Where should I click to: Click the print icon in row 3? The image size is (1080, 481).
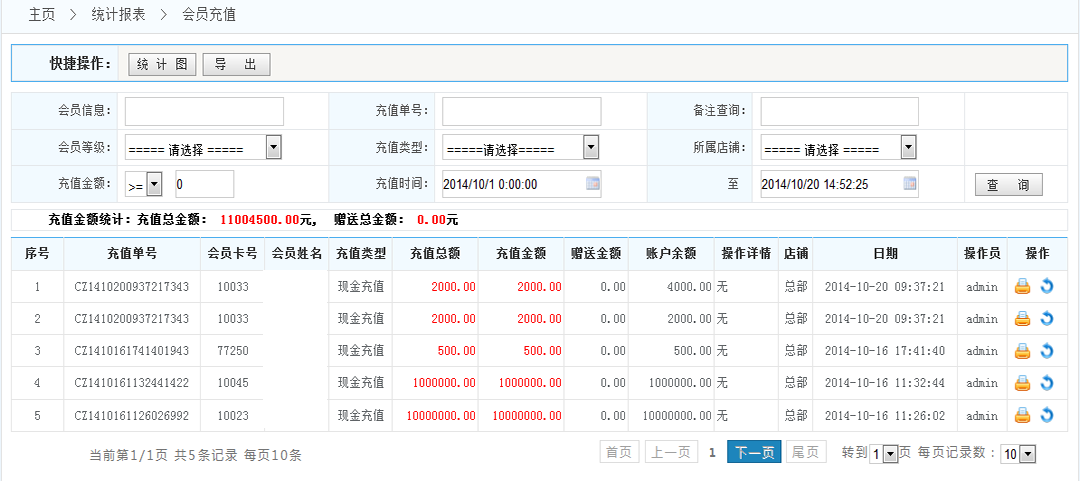[1022, 351]
